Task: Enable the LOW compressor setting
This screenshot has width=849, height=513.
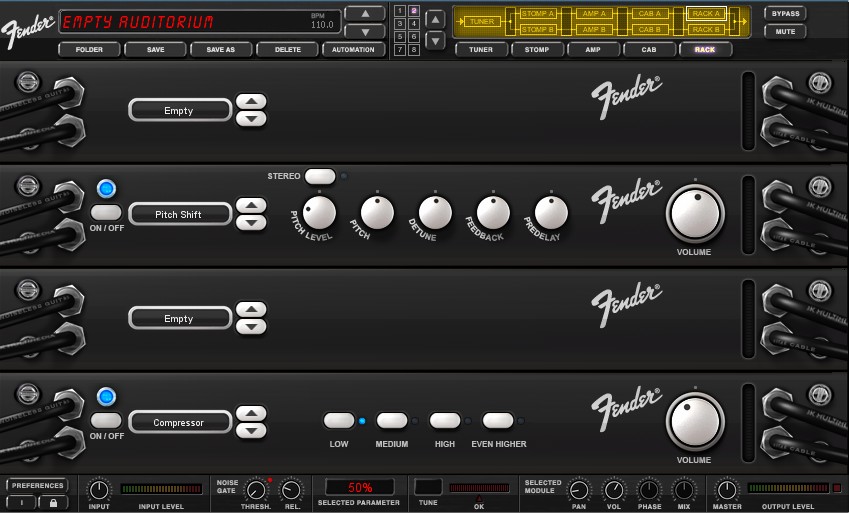Action: coord(339,420)
